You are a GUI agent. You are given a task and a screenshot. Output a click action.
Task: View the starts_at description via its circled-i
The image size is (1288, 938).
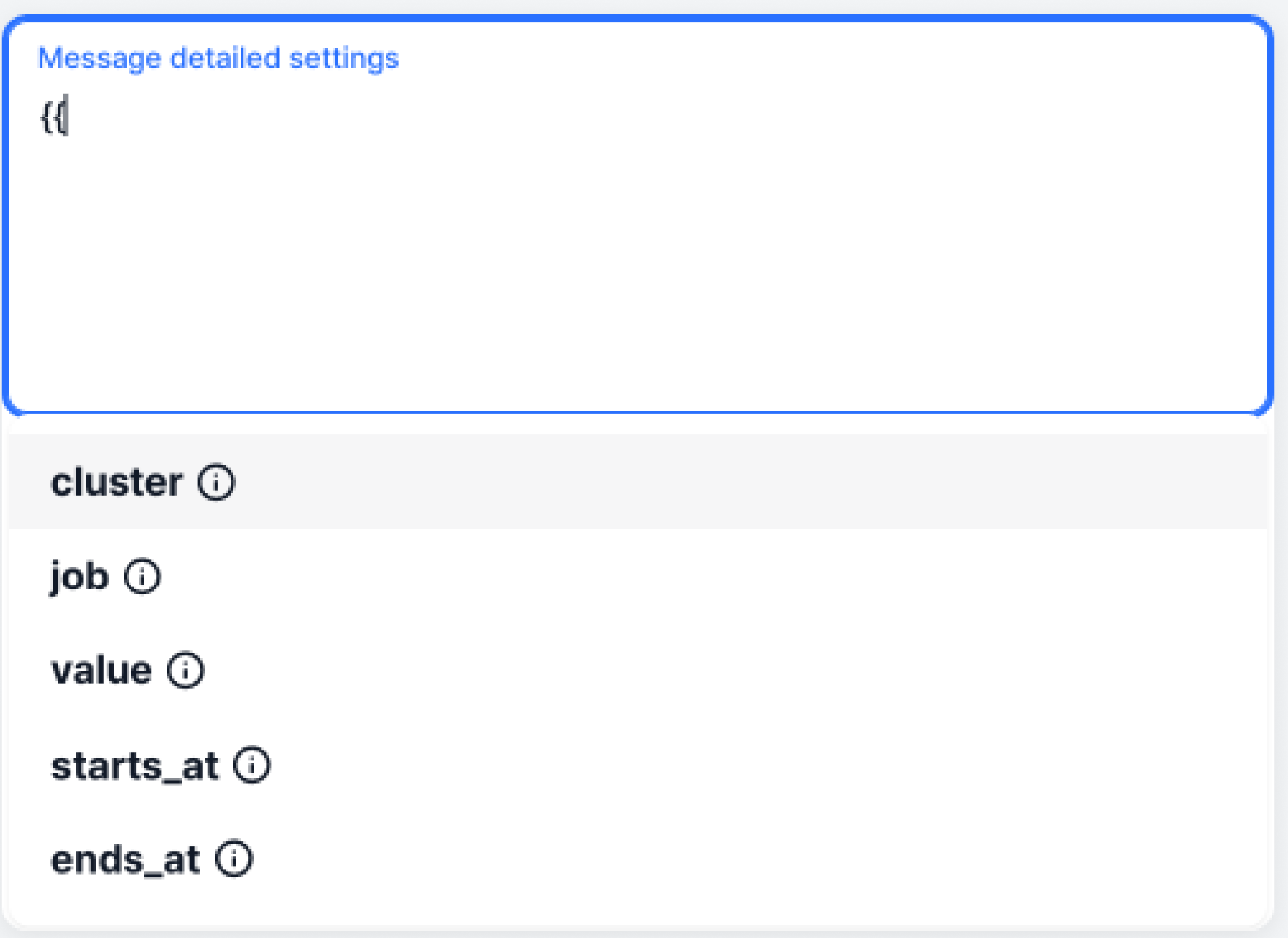pos(252,766)
